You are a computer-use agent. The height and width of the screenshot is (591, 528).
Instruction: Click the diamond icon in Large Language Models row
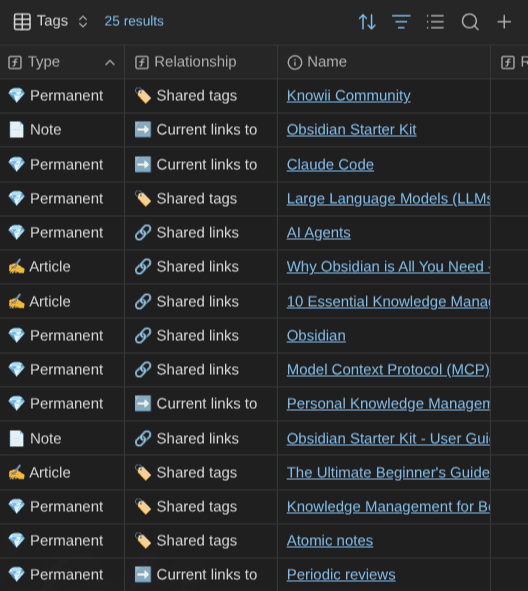[17, 199]
